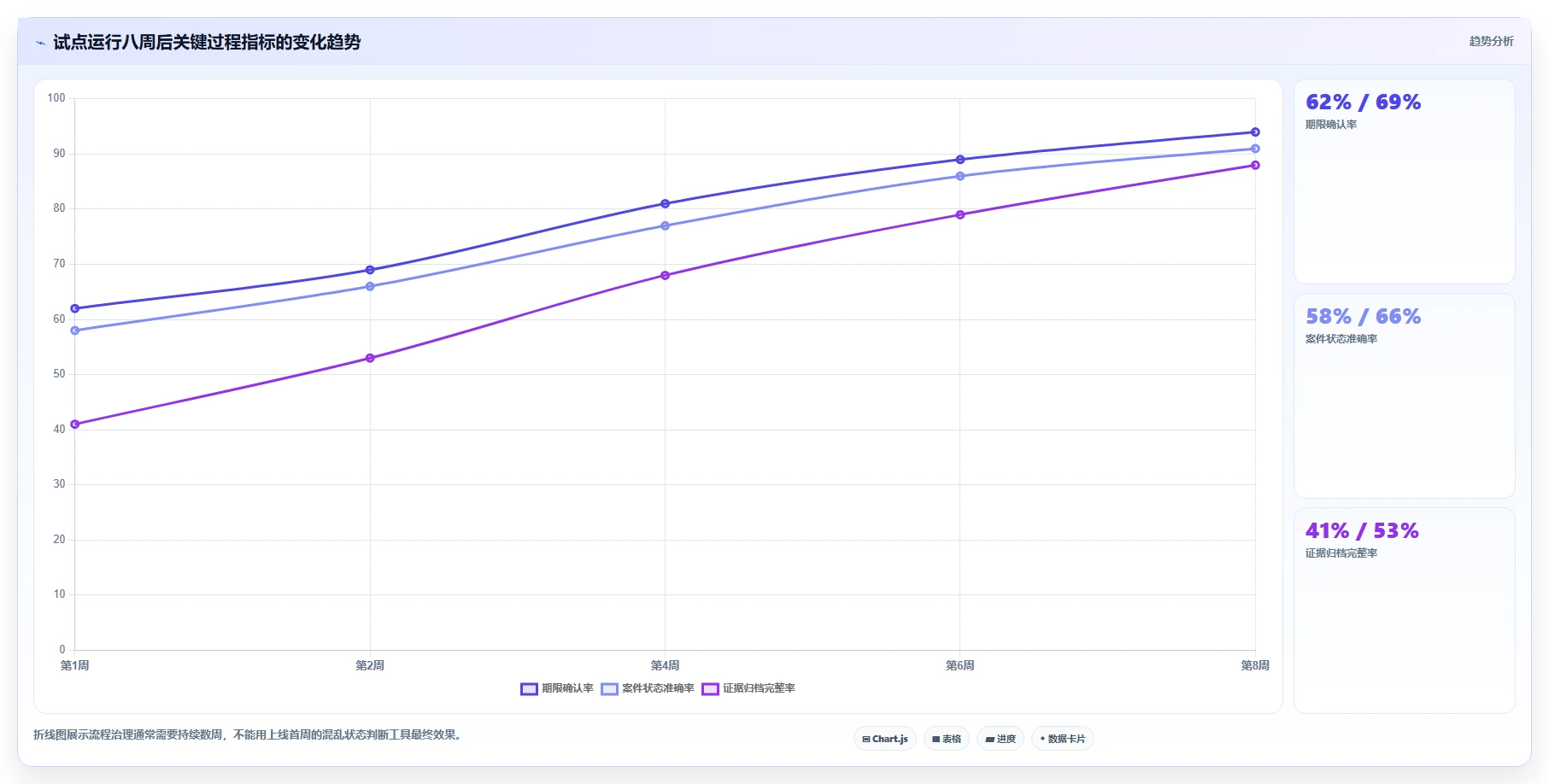Click the trend icon beside the chart title

[x=40, y=43]
